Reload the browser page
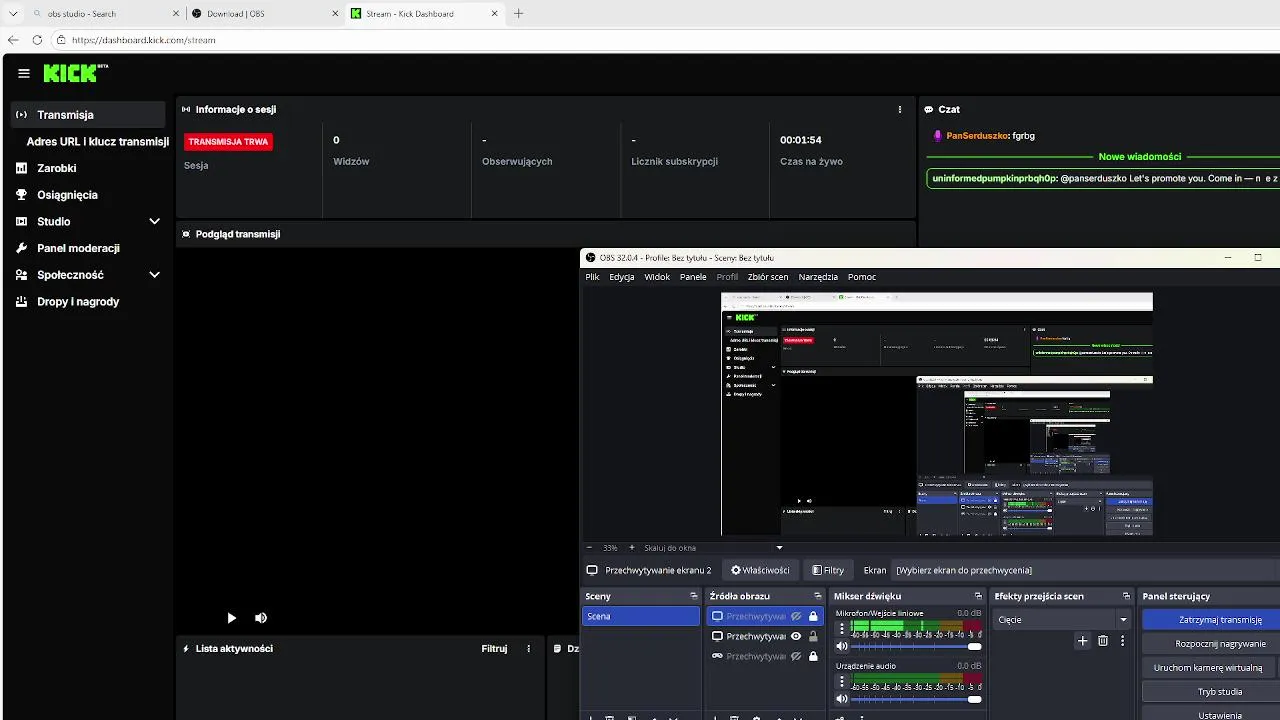The width and height of the screenshot is (1280, 720). click(37, 40)
